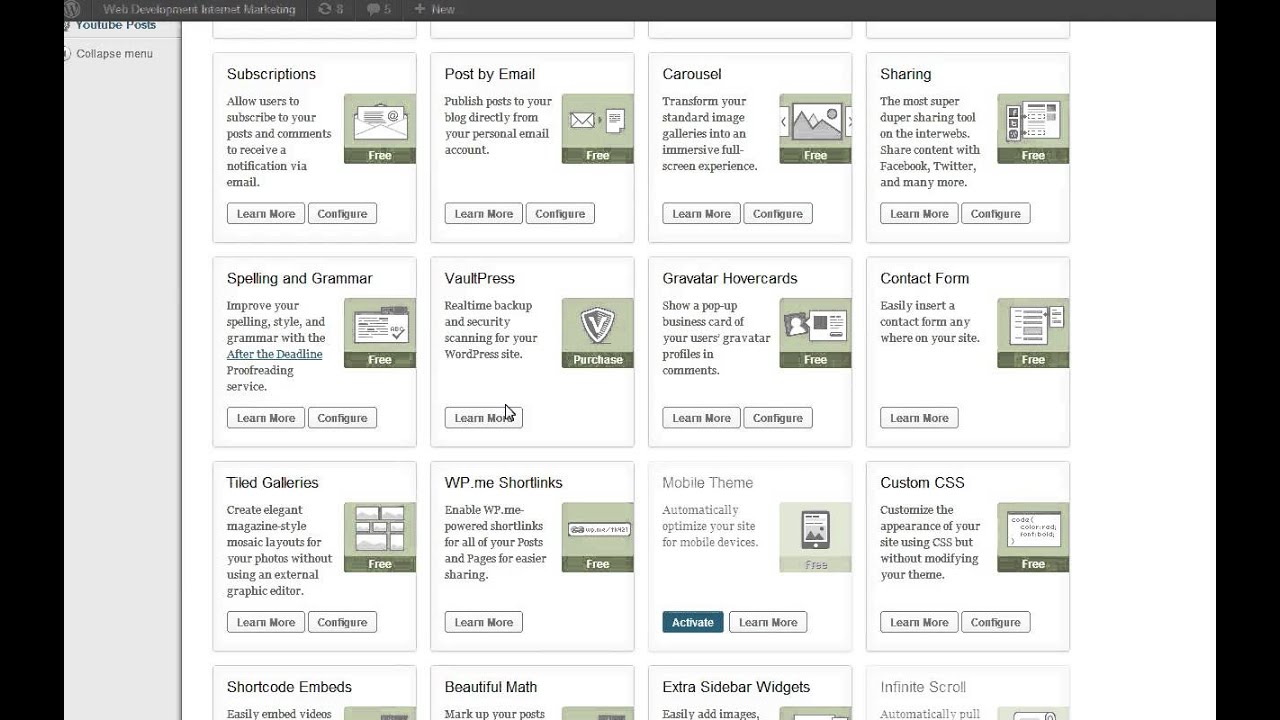Viewport: 1280px width, 720px height.
Task: Open Web Development Internet Marketing site menu
Action: [199, 9]
